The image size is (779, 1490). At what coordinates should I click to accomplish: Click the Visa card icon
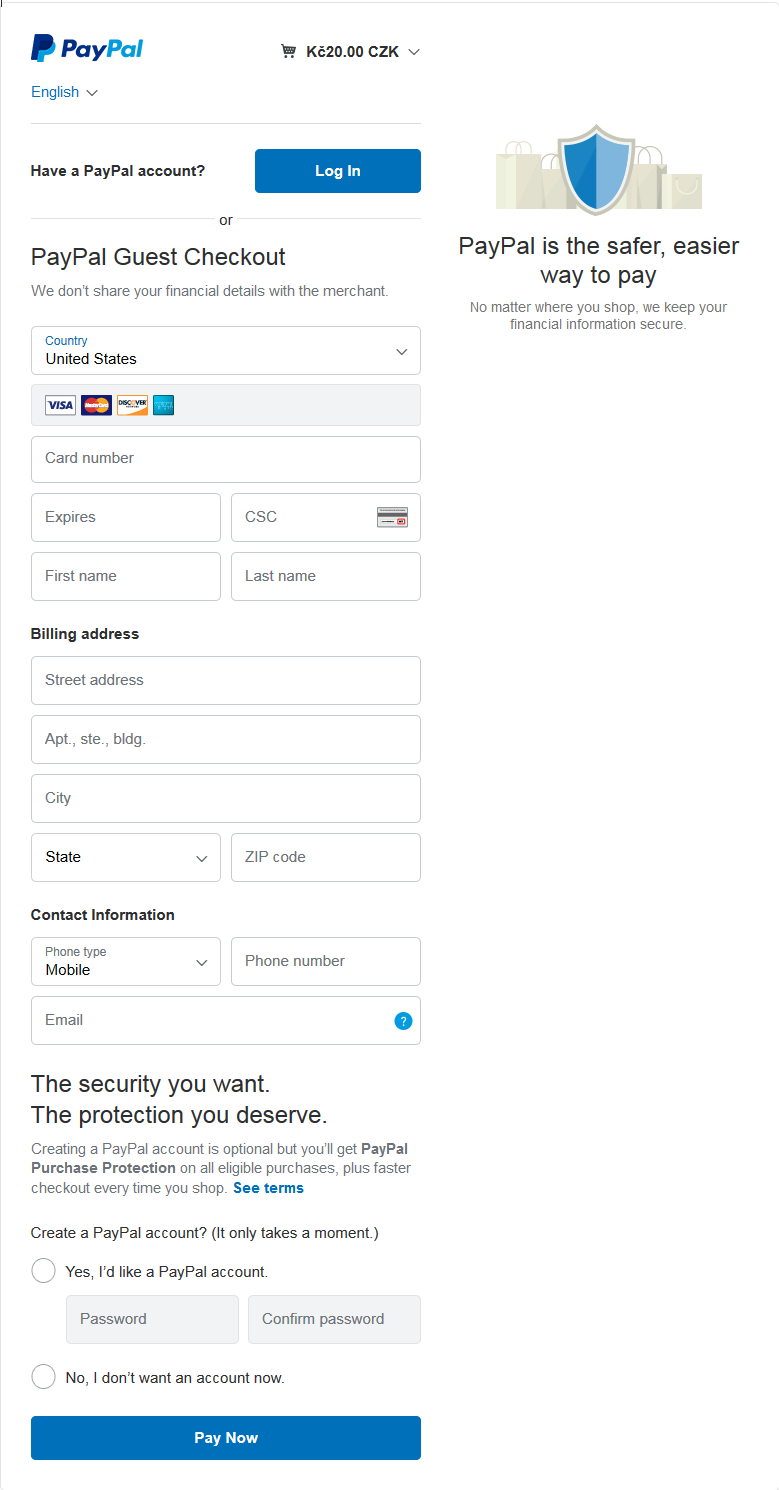60,405
